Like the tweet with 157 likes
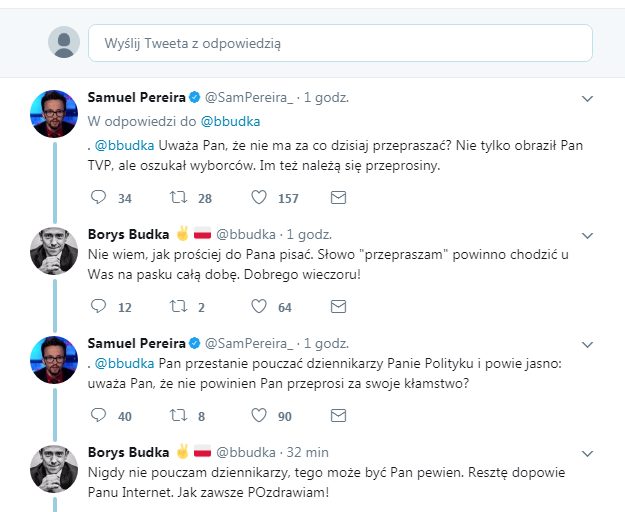Viewport: 625px width, 512px height. [258, 198]
